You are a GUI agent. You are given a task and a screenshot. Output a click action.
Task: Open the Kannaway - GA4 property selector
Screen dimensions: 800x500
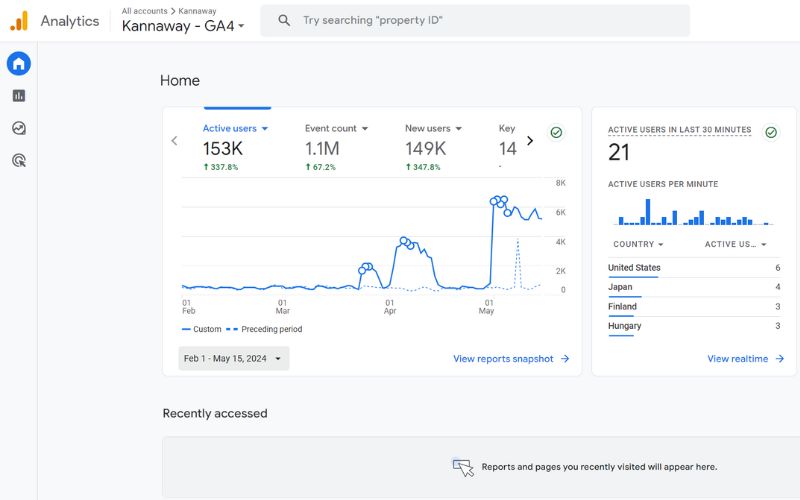point(183,26)
